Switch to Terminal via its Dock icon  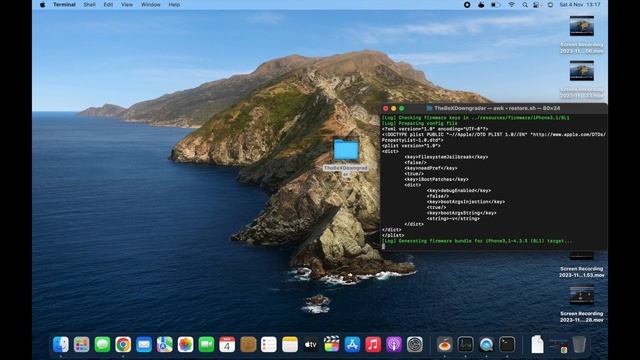[507, 344]
